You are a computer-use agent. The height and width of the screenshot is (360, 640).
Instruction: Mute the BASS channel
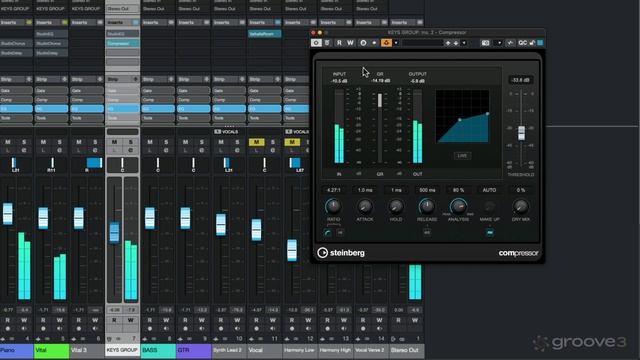pos(150,142)
